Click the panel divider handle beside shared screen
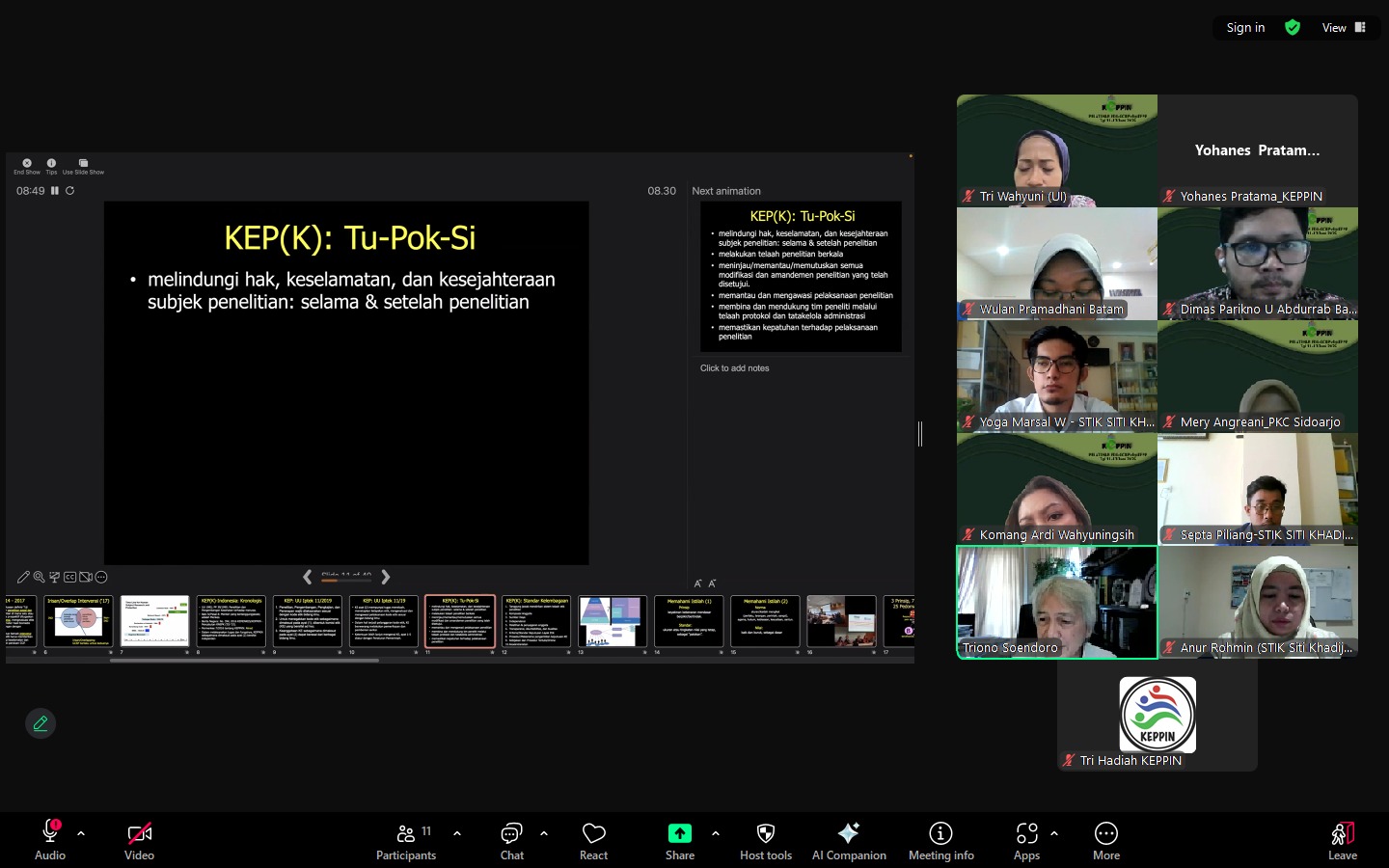The image size is (1389, 868). pyautogui.click(x=920, y=434)
